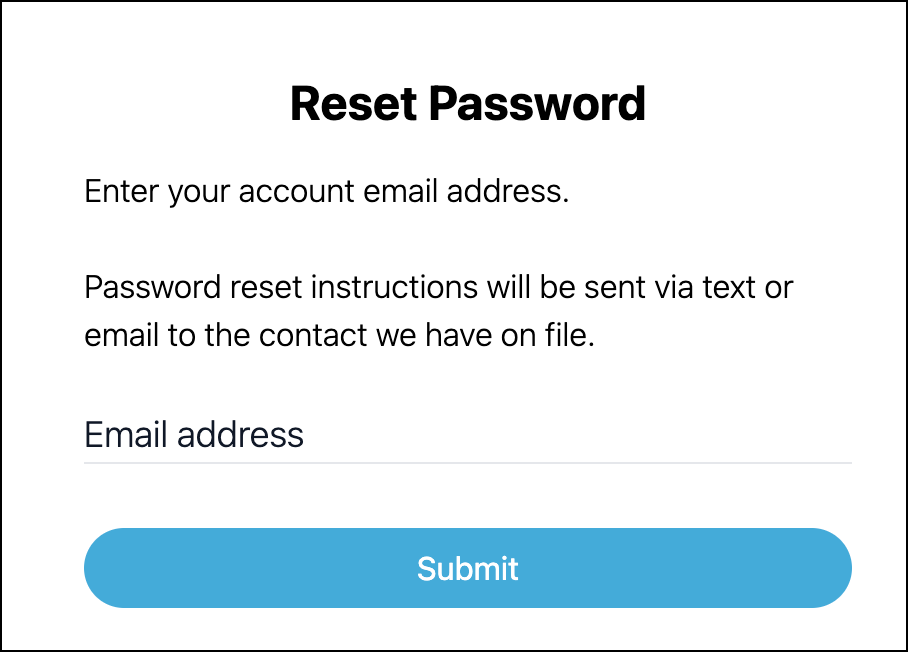Click the instruction text about account email
The image size is (908, 652).
tap(325, 191)
